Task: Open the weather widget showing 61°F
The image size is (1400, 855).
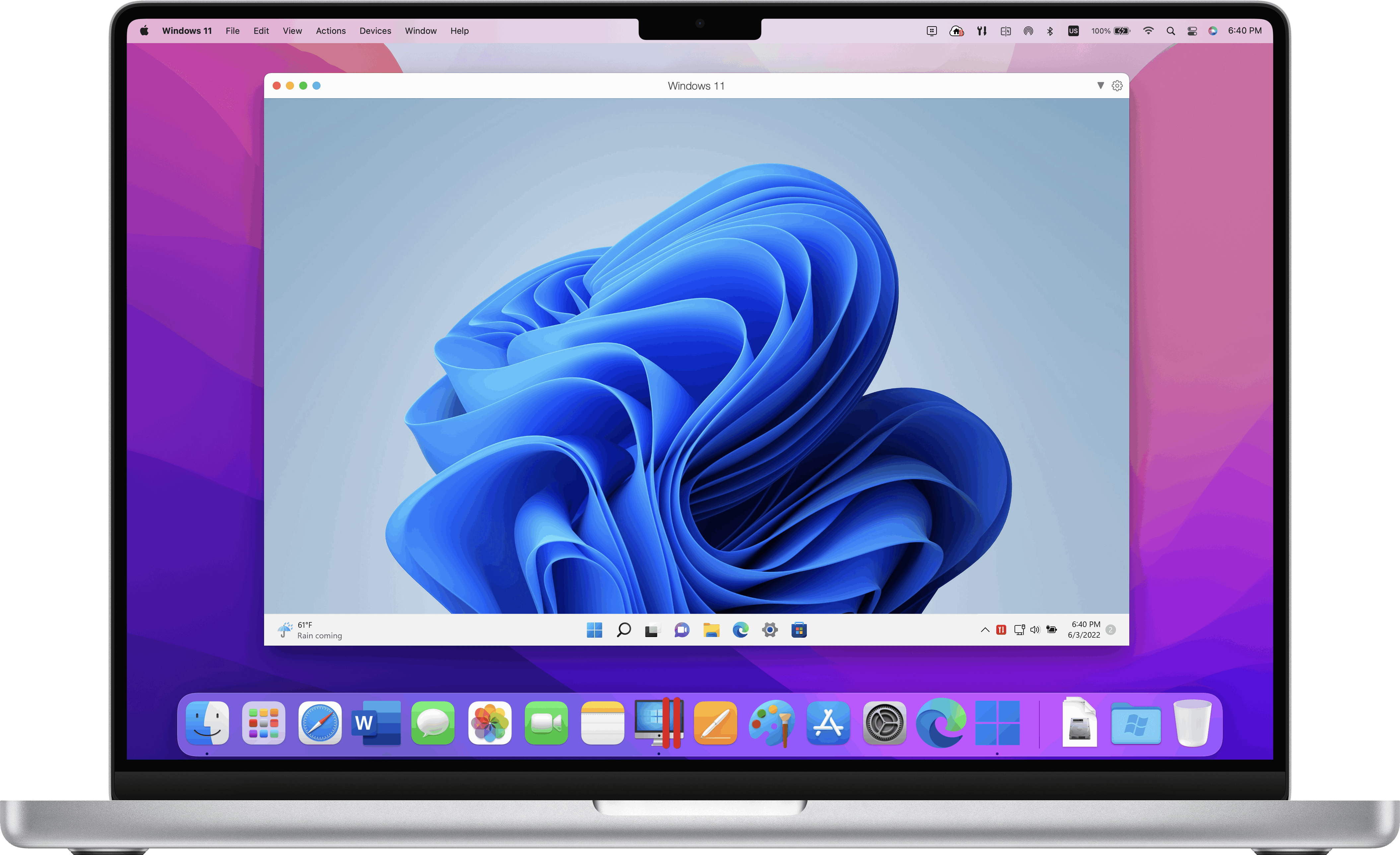Action: [x=310, y=630]
